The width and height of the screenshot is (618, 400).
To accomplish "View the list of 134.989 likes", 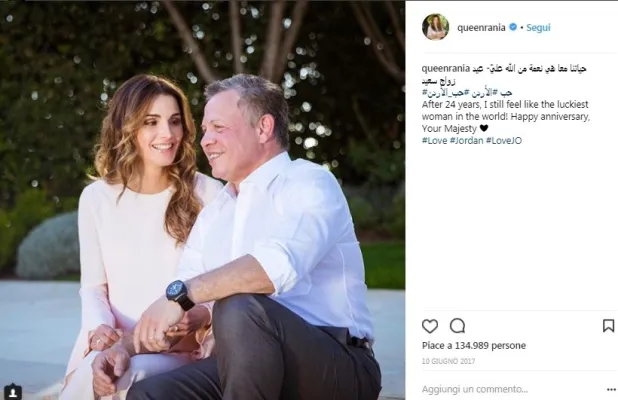I will click(x=474, y=346).
